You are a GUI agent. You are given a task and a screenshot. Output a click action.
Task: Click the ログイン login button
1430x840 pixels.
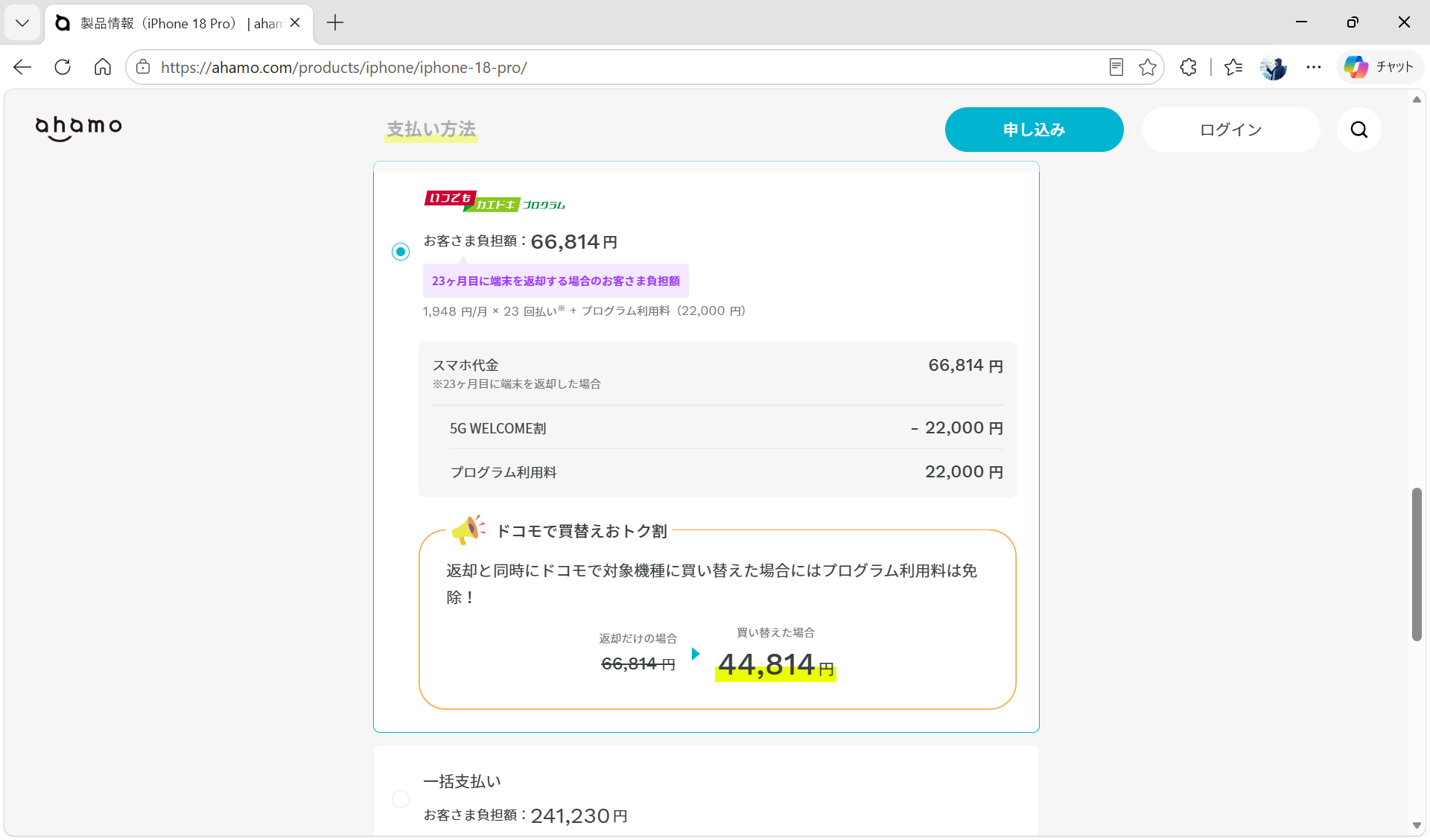tap(1230, 130)
